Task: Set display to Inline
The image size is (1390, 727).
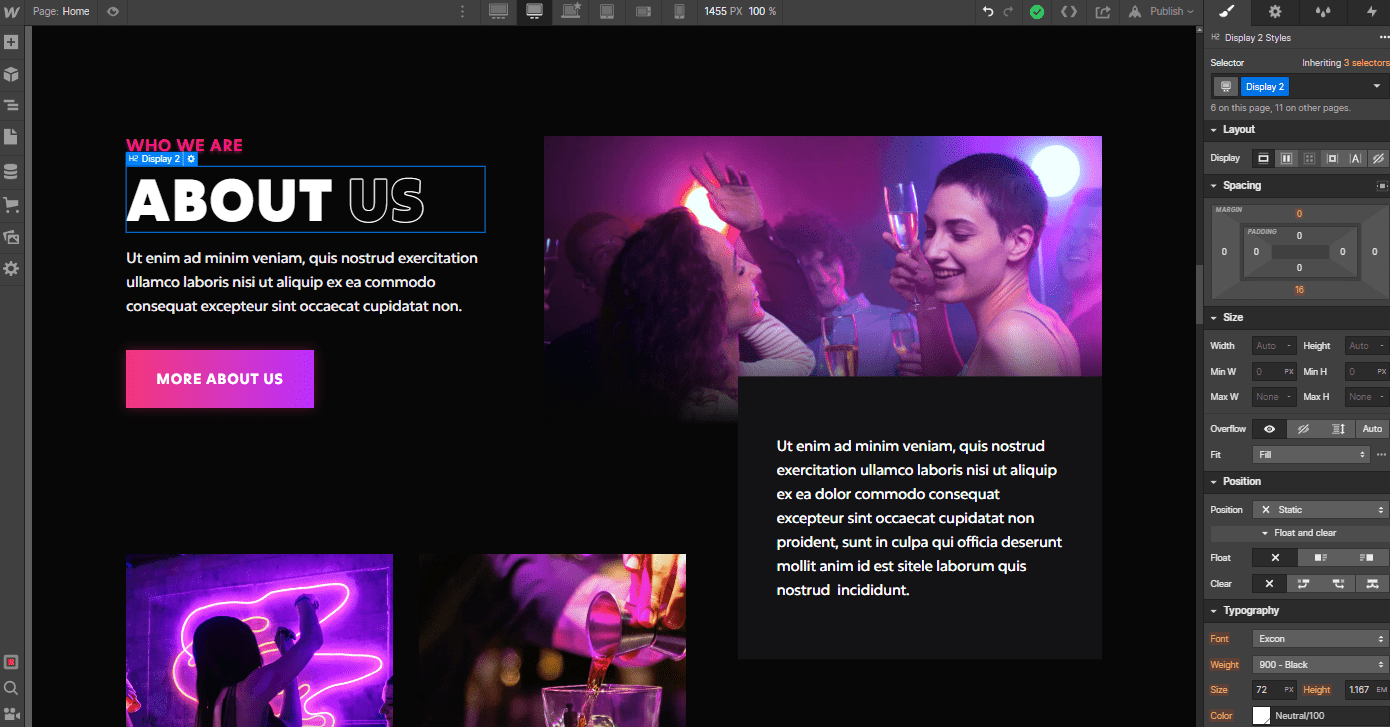Action: click(1355, 158)
